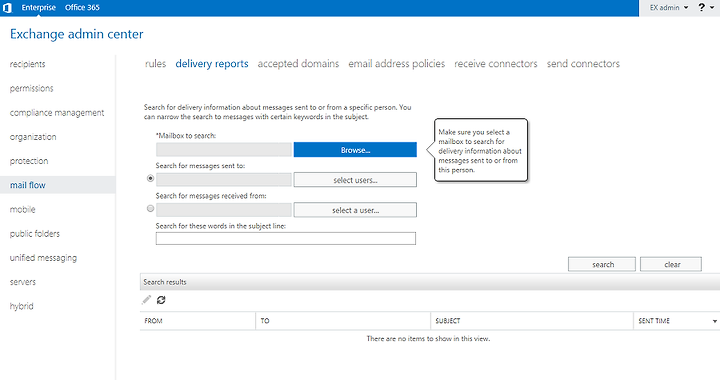Select the messages received from radio button
Viewport: 720px width, 380px height.
pyautogui.click(x=150, y=209)
